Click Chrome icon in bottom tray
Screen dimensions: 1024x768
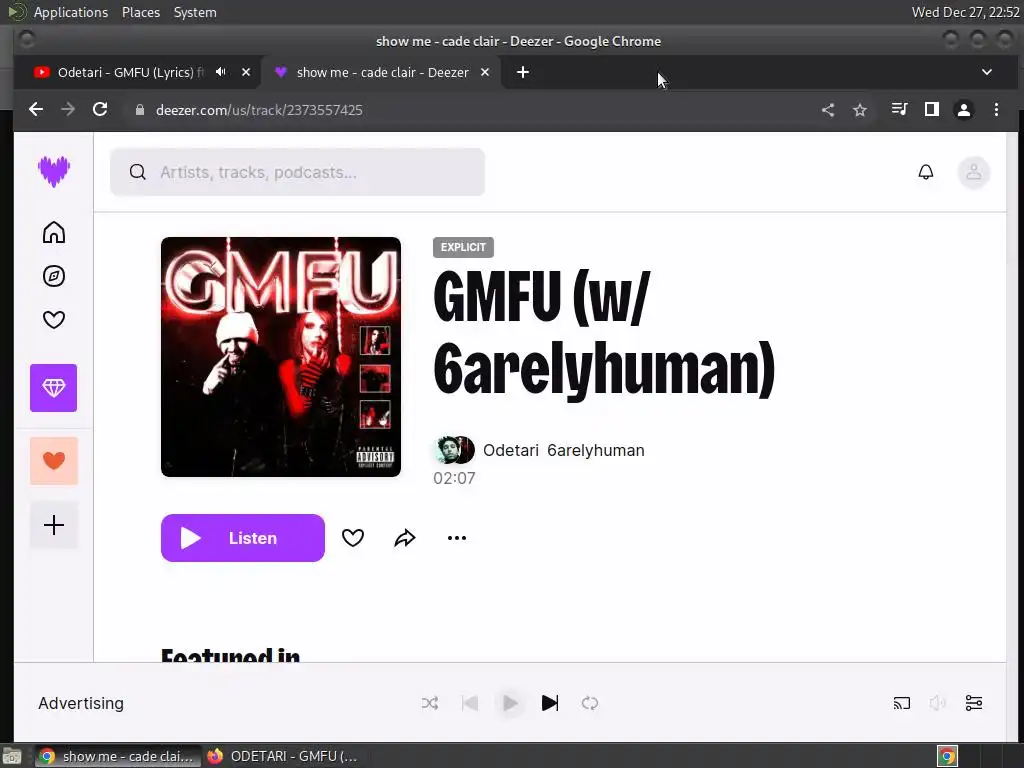pos(947,756)
